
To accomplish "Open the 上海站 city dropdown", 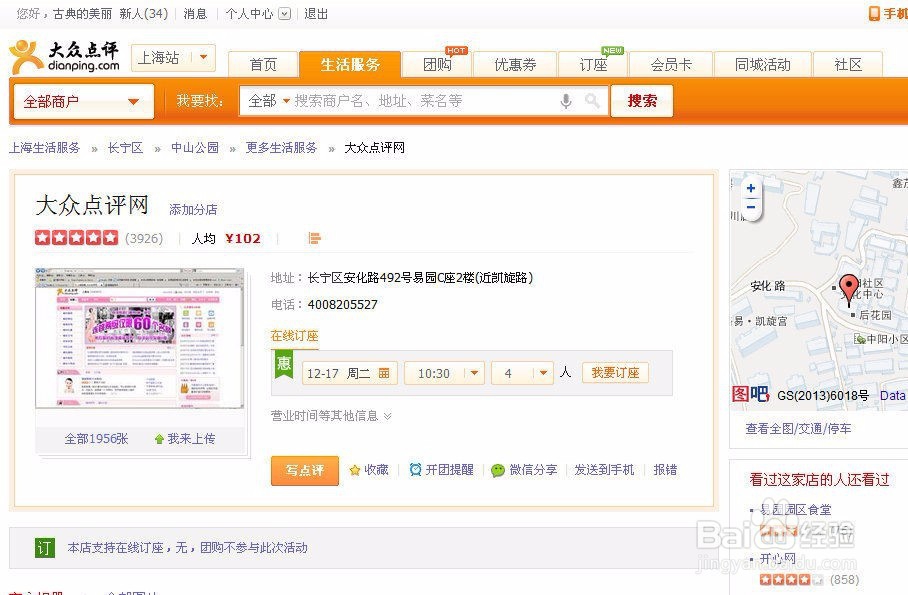I will (x=173, y=58).
